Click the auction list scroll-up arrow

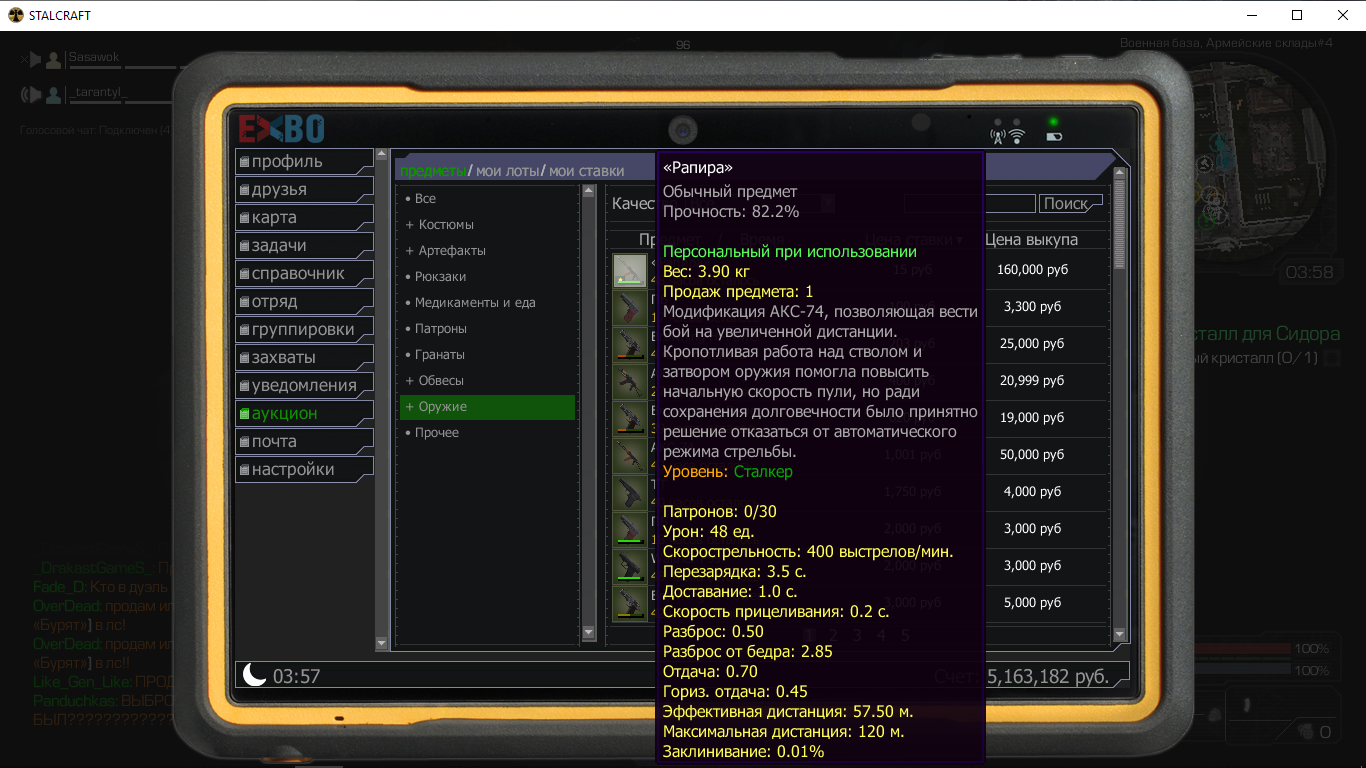[1120, 175]
